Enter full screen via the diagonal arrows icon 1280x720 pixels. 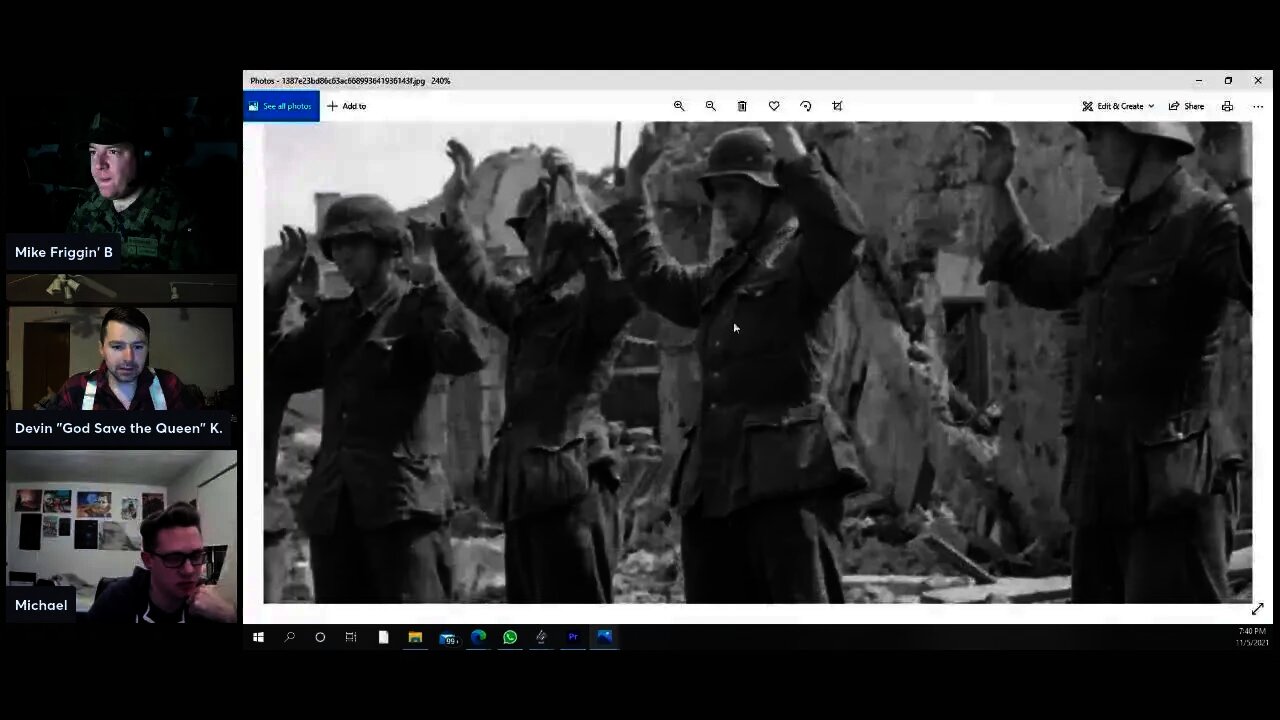(1257, 609)
